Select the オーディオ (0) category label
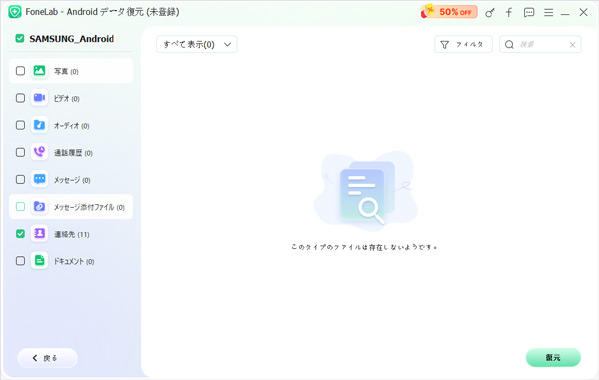 [71, 126]
